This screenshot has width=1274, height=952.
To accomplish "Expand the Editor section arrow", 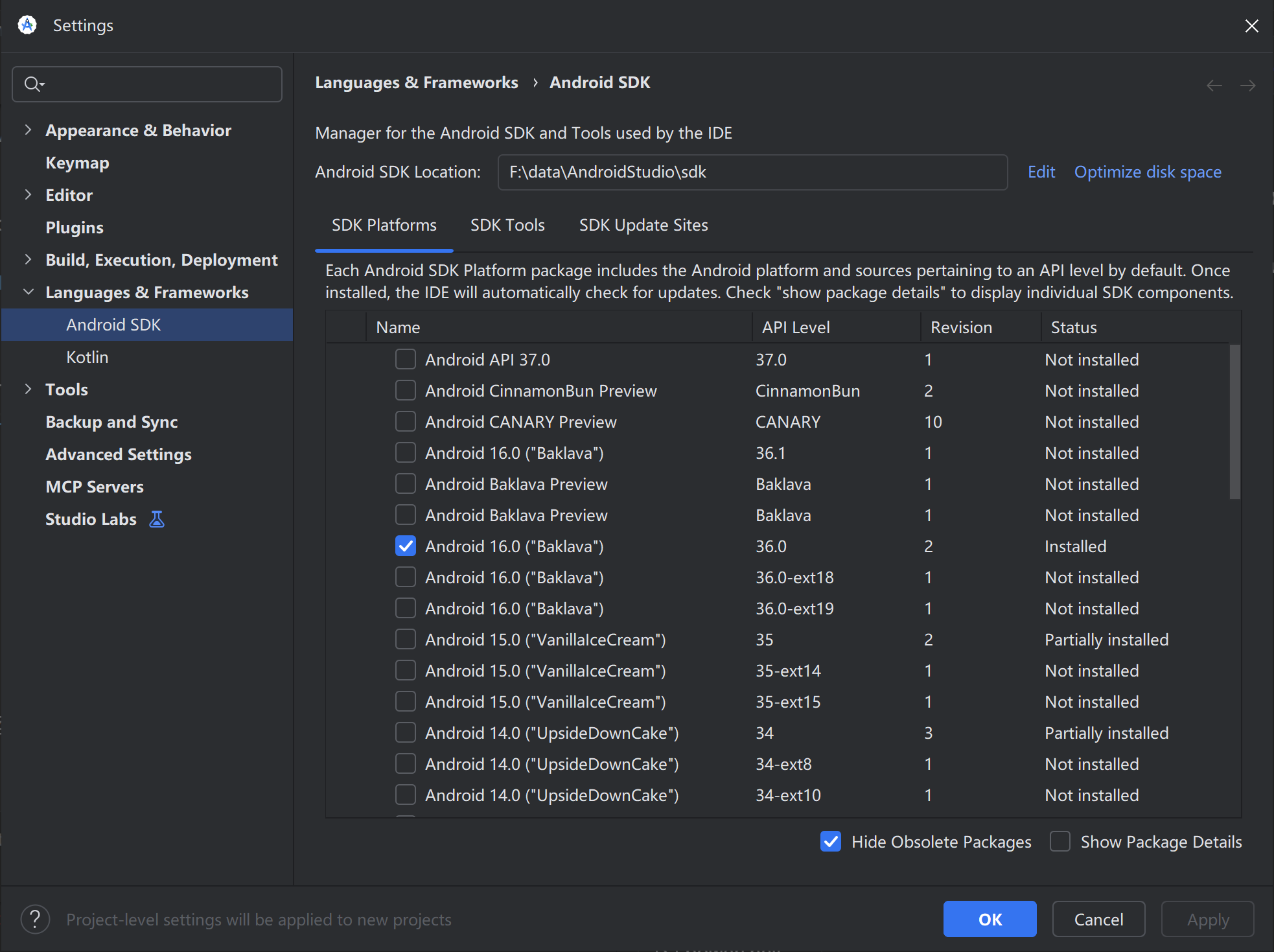I will click(28, 194).
